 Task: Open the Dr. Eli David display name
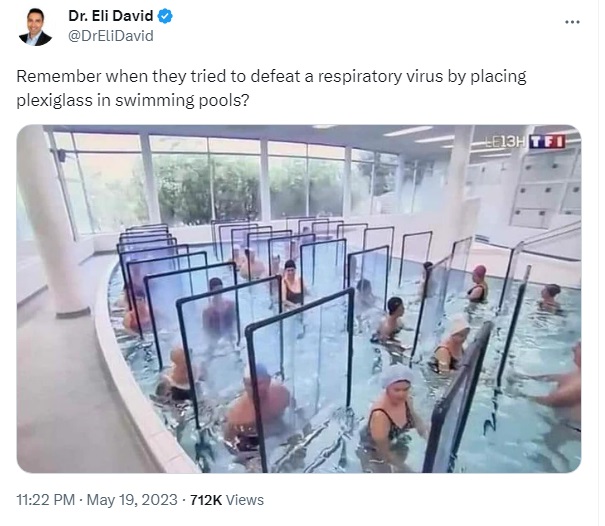point(111,16)
